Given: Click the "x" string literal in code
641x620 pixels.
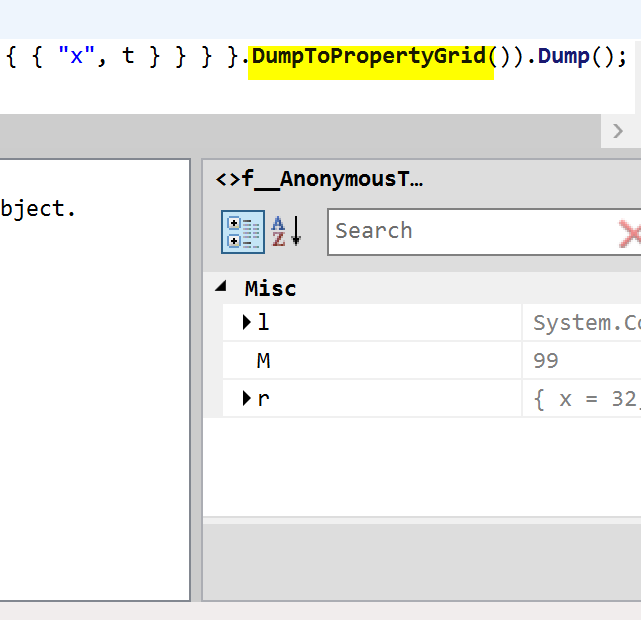Looking at the screenshot, I should [x=75, y=56].
